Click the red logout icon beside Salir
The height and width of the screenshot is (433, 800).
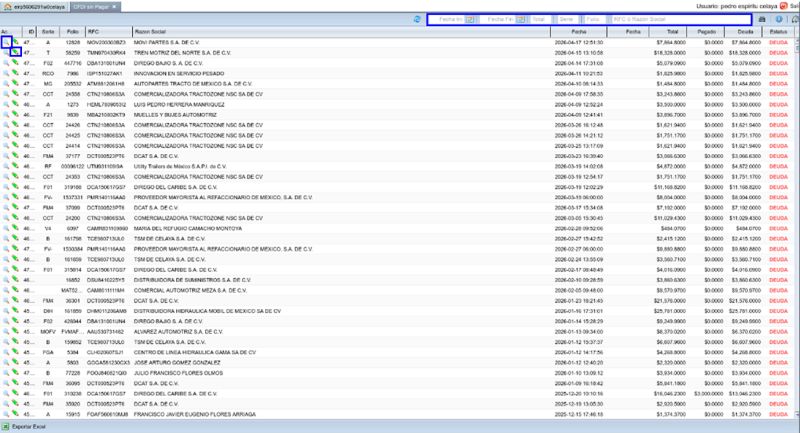783,6
